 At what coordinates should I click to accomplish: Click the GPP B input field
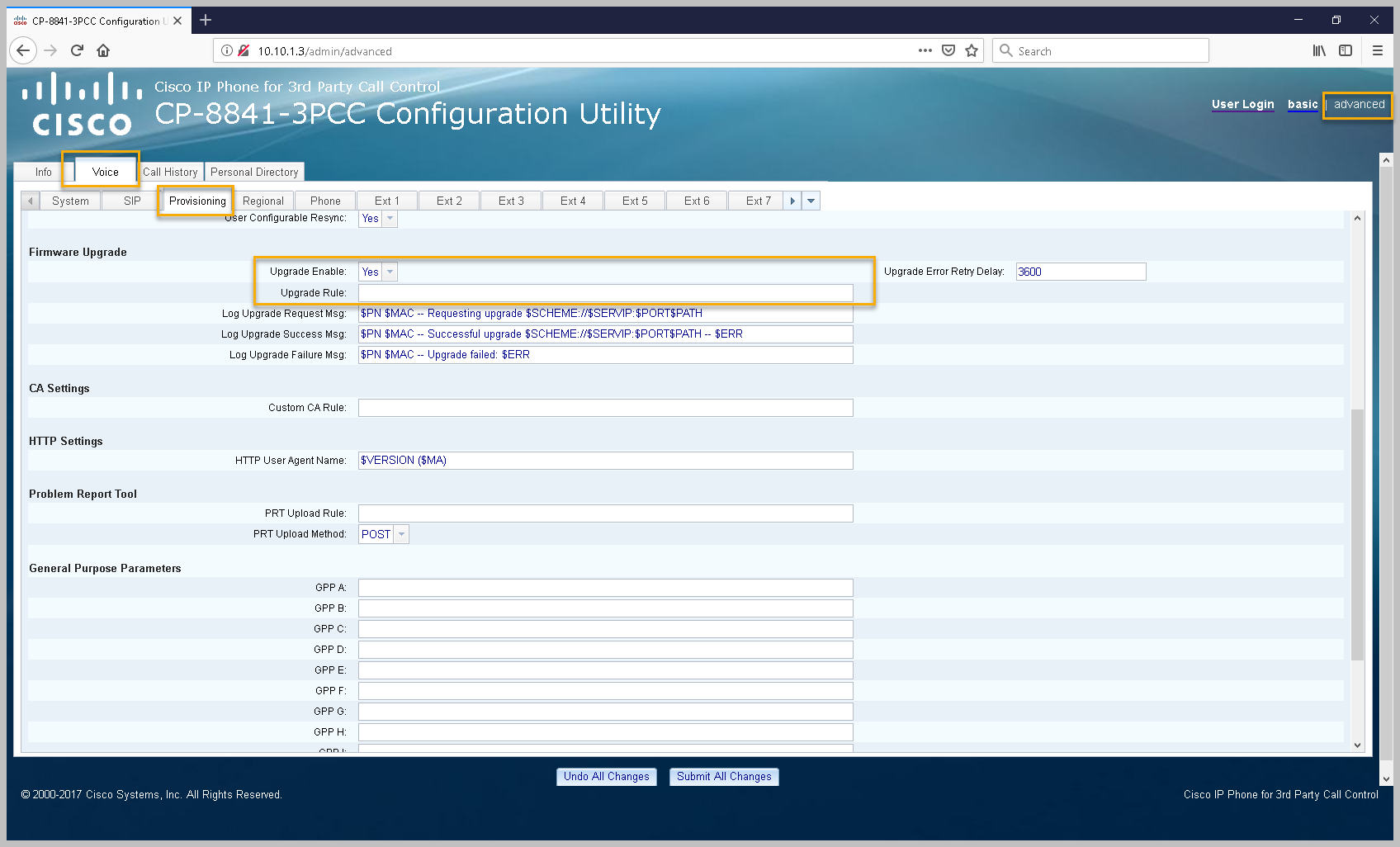pos(605,608)
